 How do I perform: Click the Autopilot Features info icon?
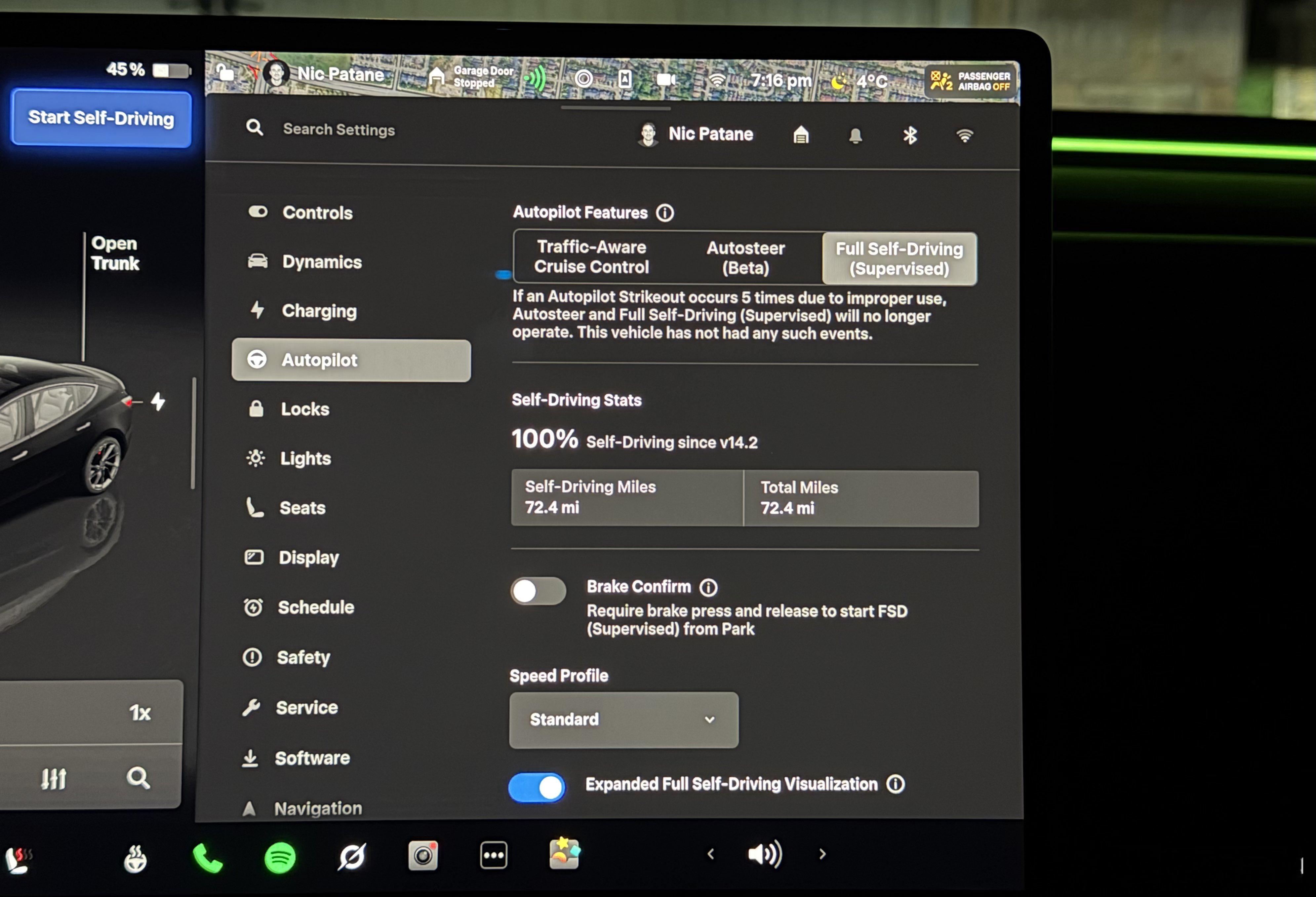(665, 213)
